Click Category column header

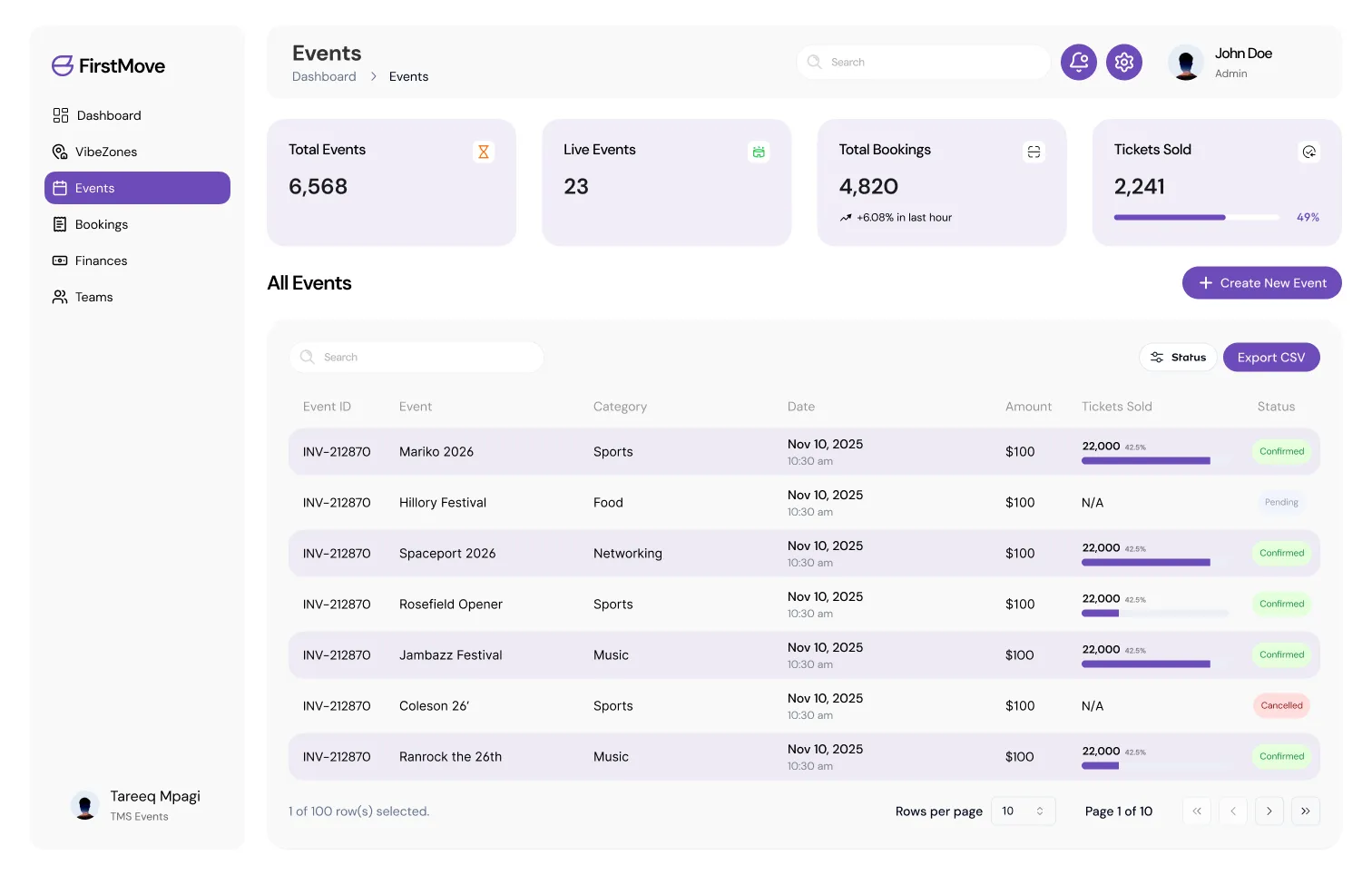[620, 407]
